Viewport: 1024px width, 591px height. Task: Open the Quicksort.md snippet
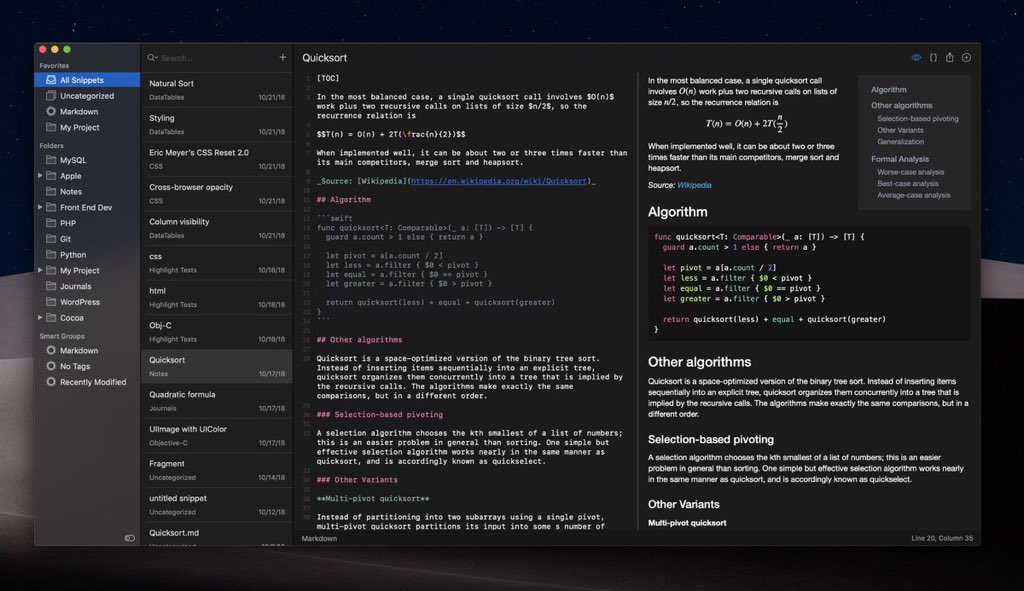click(217, 535)
